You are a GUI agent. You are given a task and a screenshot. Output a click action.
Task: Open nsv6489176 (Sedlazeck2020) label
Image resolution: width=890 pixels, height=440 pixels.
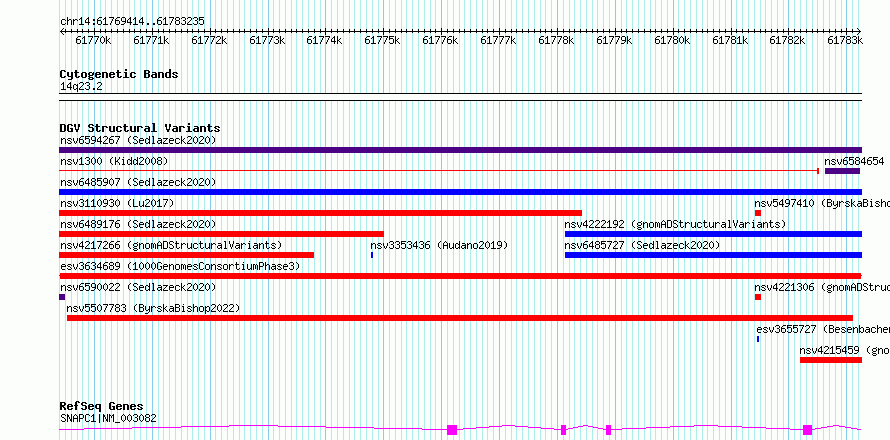click(x=138, y=224)
